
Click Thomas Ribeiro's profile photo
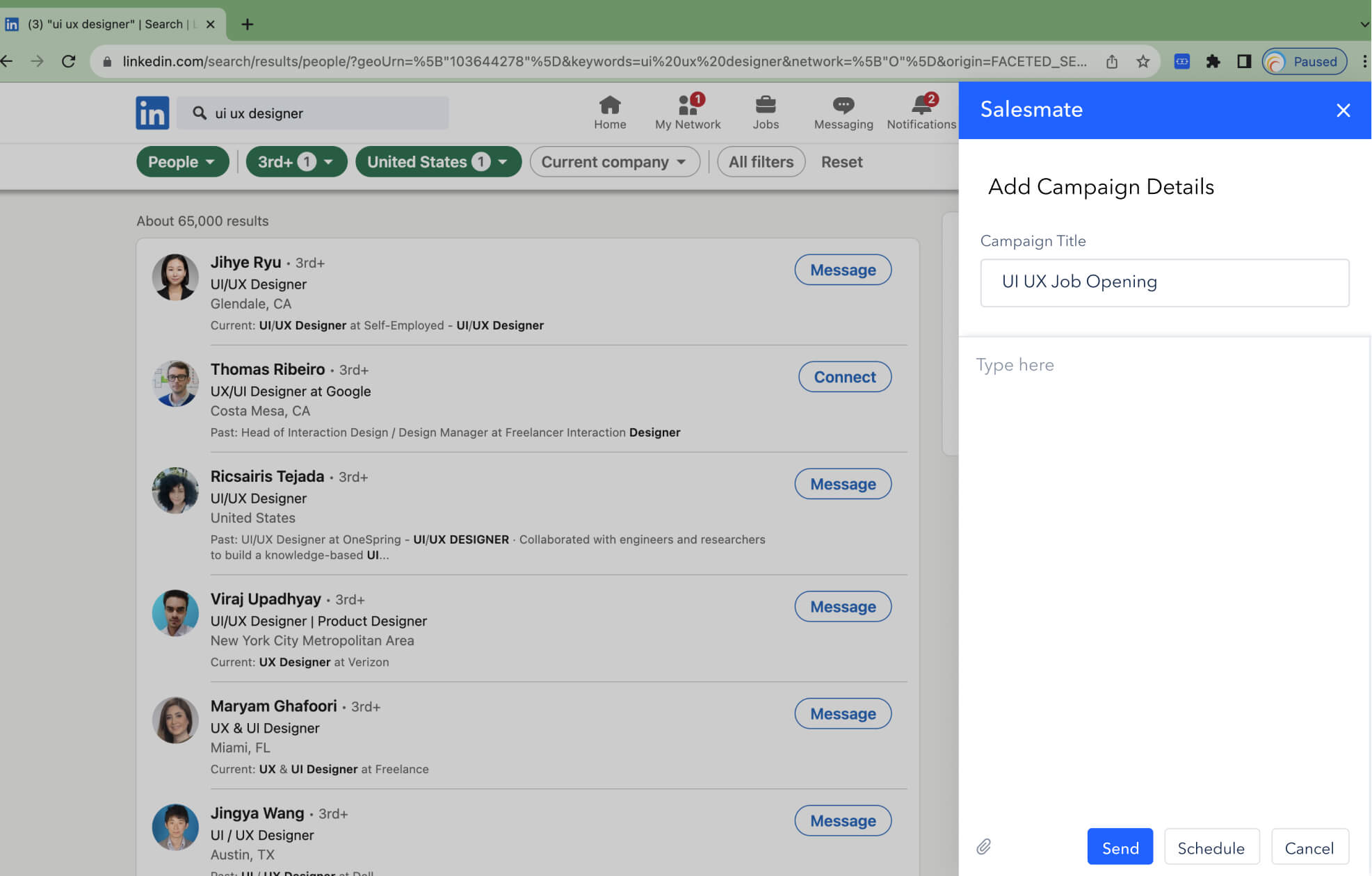175,384
